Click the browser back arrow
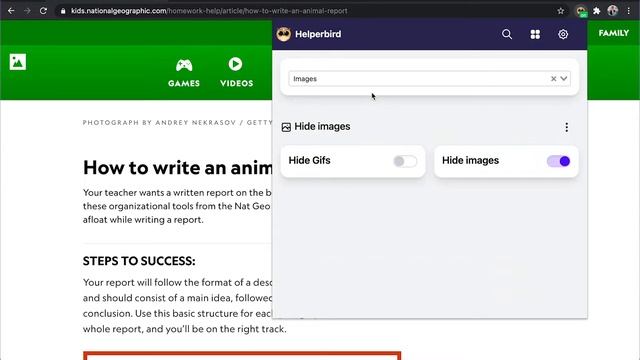 tap(11, 11)
